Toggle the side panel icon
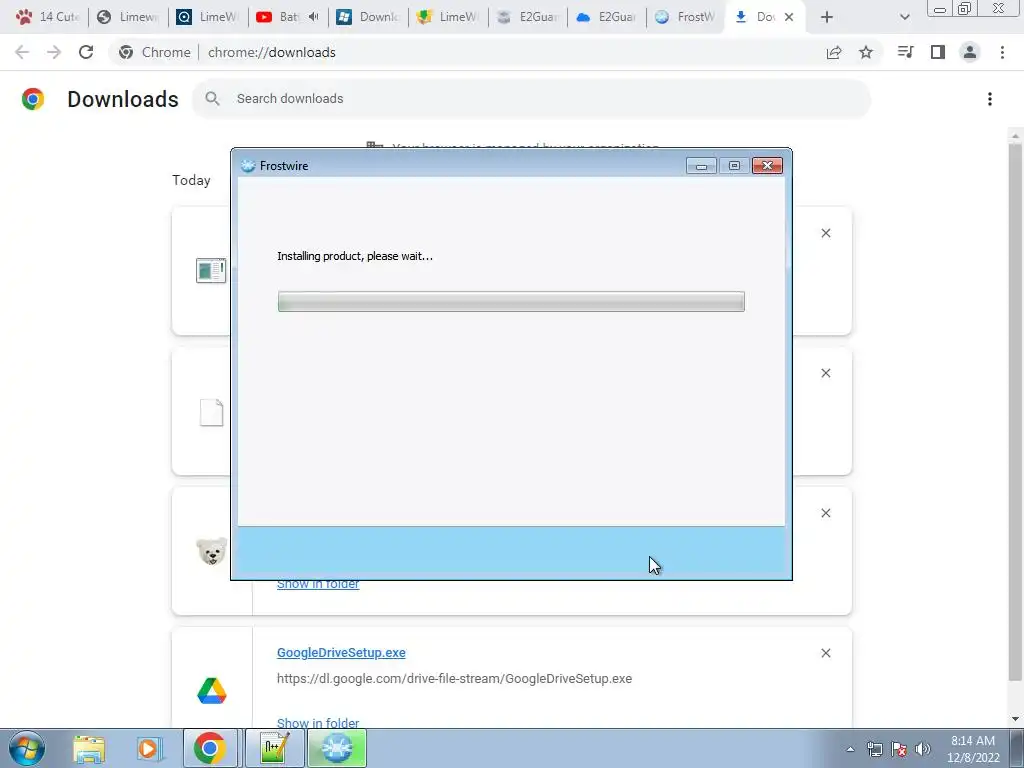The image size is (1024, 768). tap(938, 52)
